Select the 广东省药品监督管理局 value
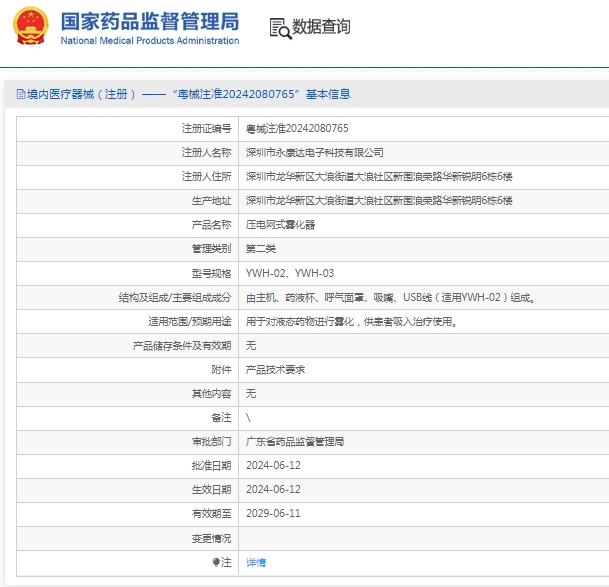Viewport: 609px width, 587px height. (x=295, y=442)
